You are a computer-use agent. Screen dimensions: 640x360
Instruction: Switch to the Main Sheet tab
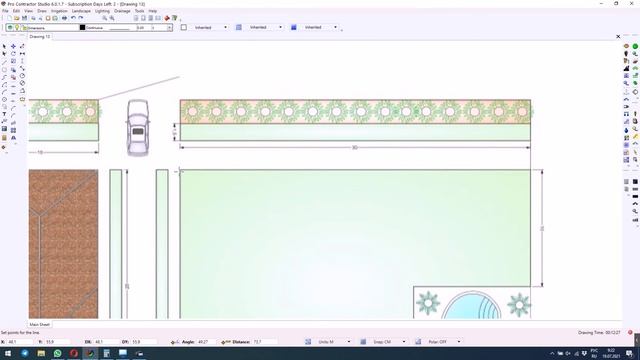40,324
